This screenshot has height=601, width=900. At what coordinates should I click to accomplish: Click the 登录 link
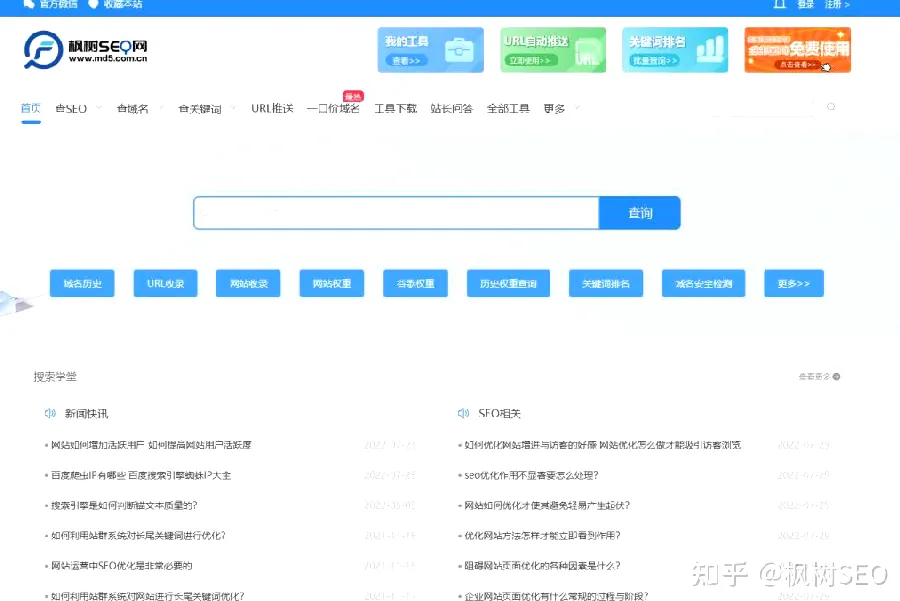806,4
